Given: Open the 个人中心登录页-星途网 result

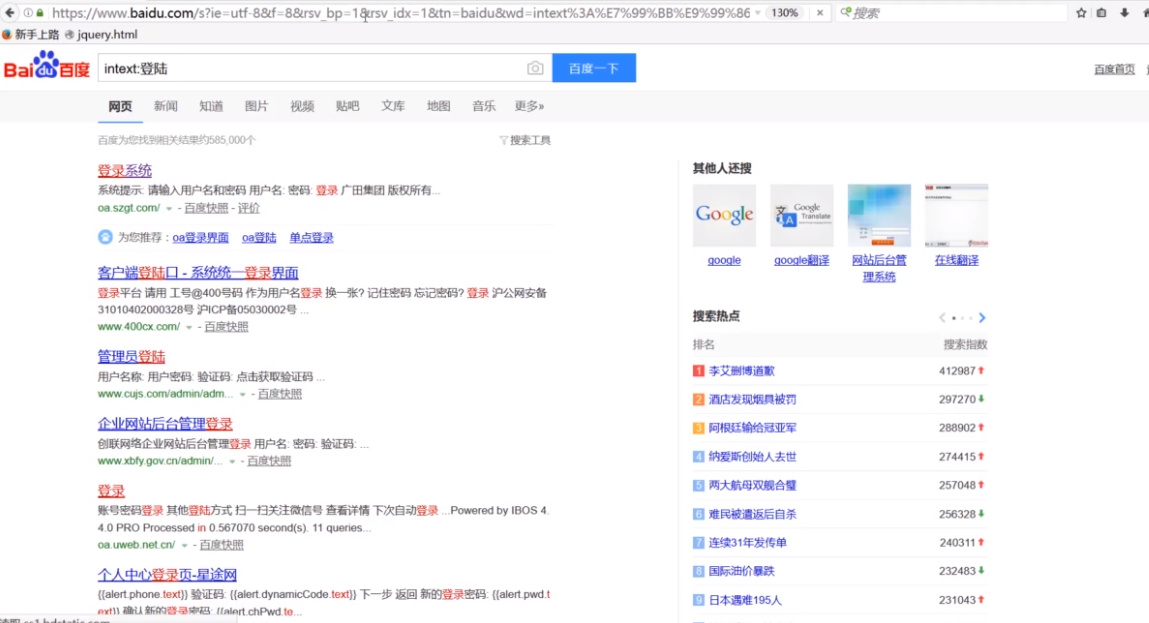Looking at the screenshot, I should 167,575.
